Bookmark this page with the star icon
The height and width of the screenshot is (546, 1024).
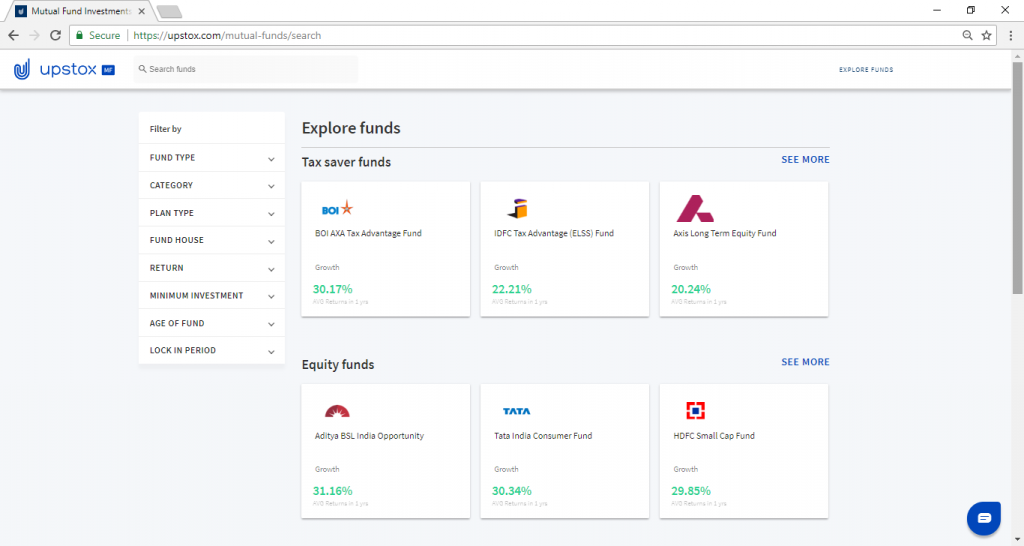986,35
